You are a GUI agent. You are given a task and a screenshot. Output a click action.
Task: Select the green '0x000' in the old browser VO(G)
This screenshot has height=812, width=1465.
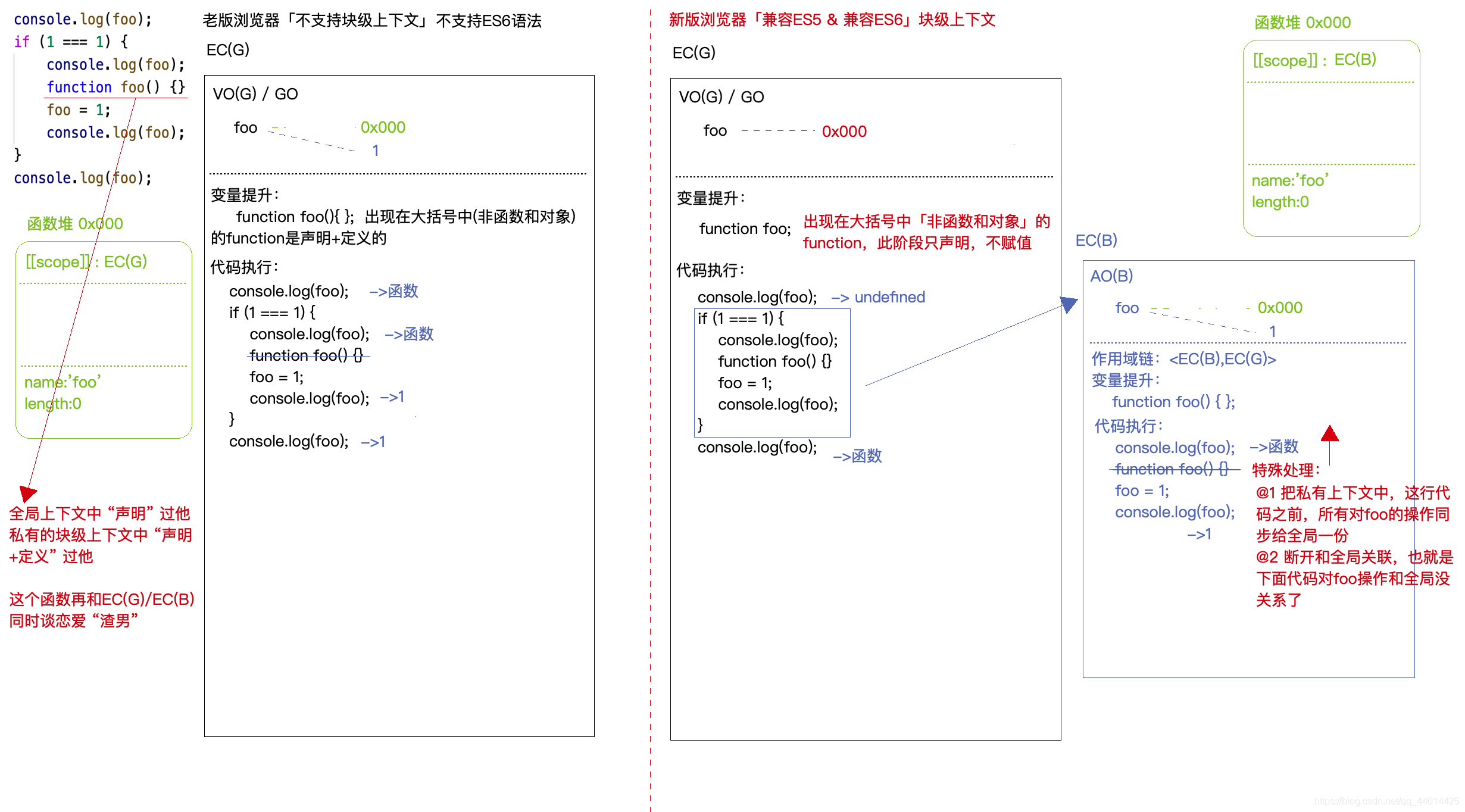coord(383,127)
